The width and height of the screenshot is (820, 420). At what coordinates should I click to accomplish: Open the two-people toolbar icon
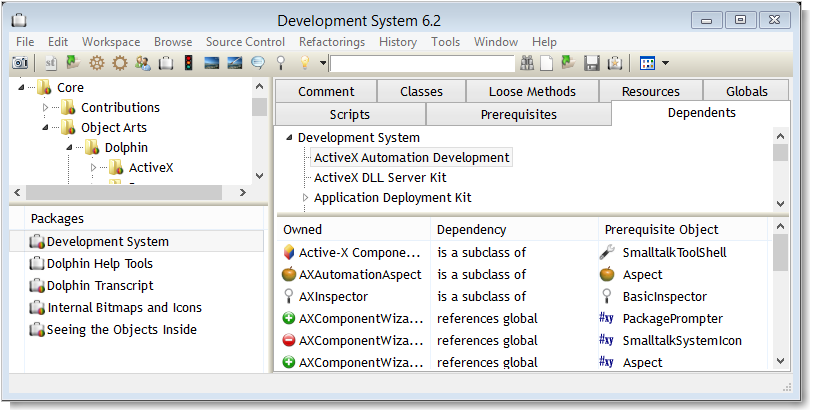pyautogui.click(x=143, y=63)
